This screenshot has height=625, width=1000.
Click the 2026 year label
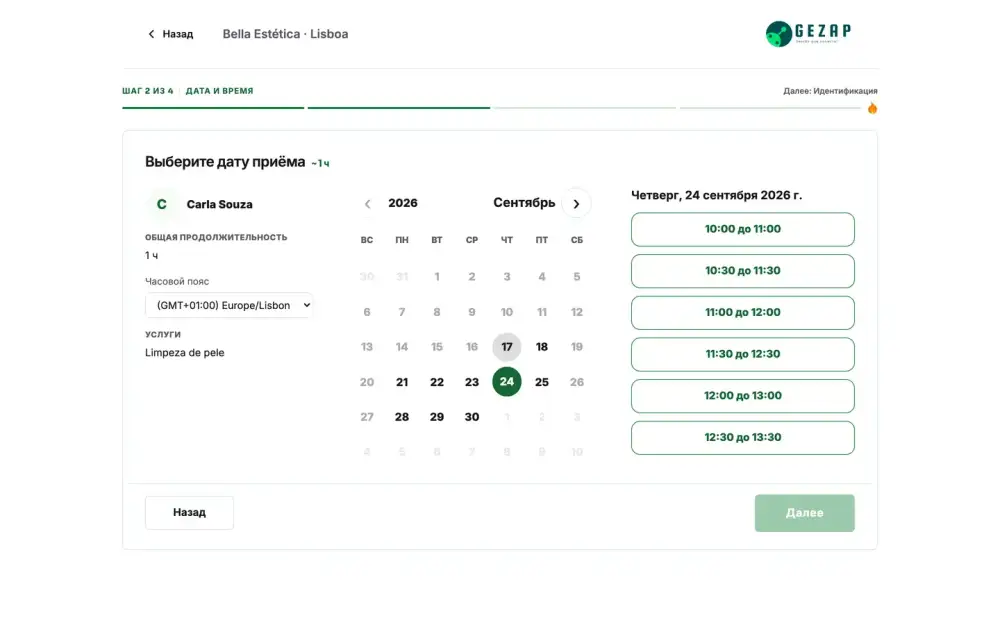click(x=402, y=203)
